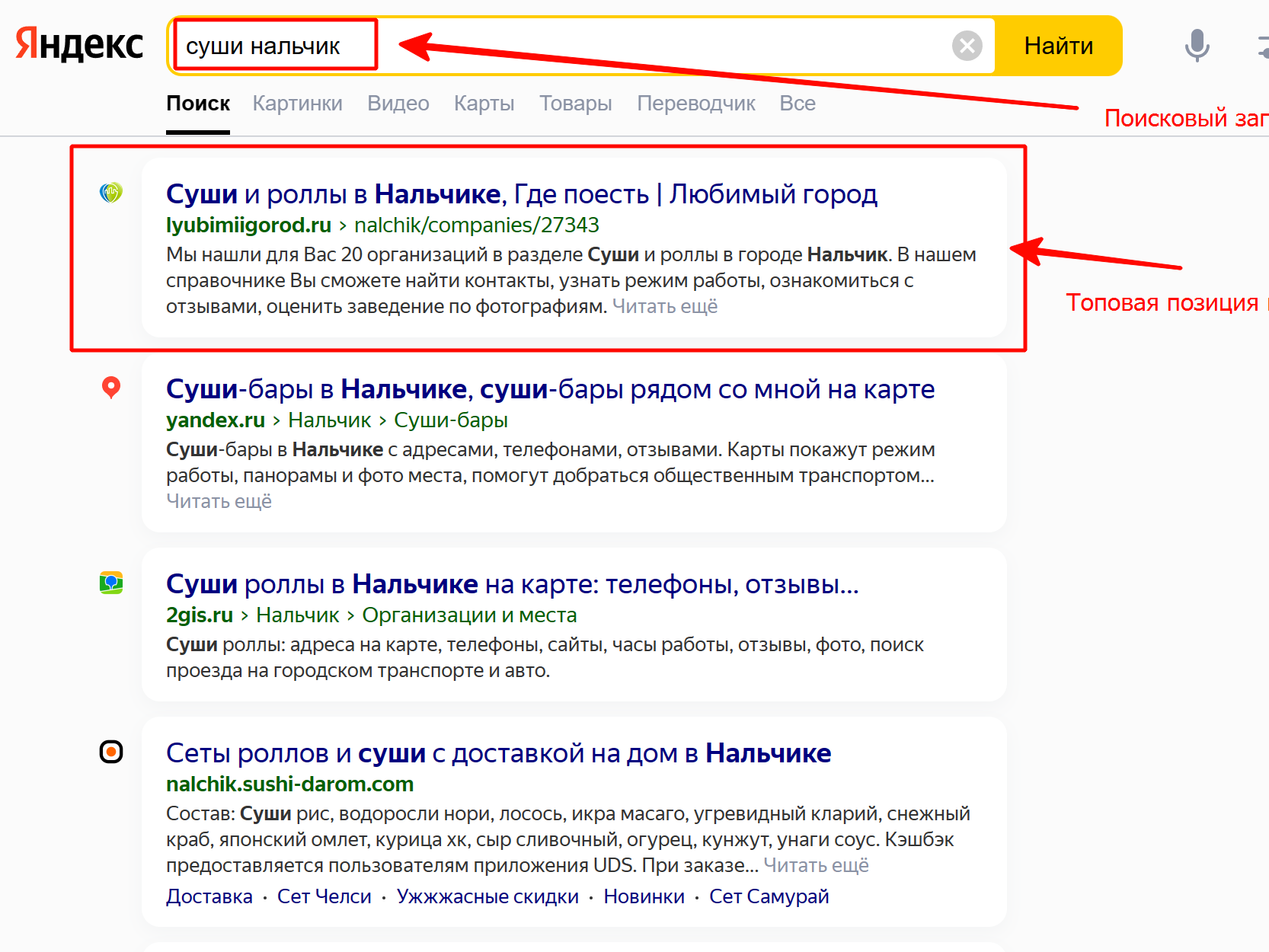Click the snippet text 'Суши роллы: адреса на карте'
This screenshot has width=1269, height=952.
[x=303, y=644]
